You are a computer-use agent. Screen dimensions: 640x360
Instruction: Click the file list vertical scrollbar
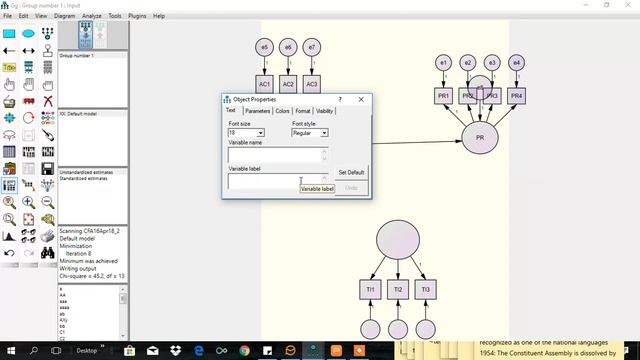tap(123, 313)
